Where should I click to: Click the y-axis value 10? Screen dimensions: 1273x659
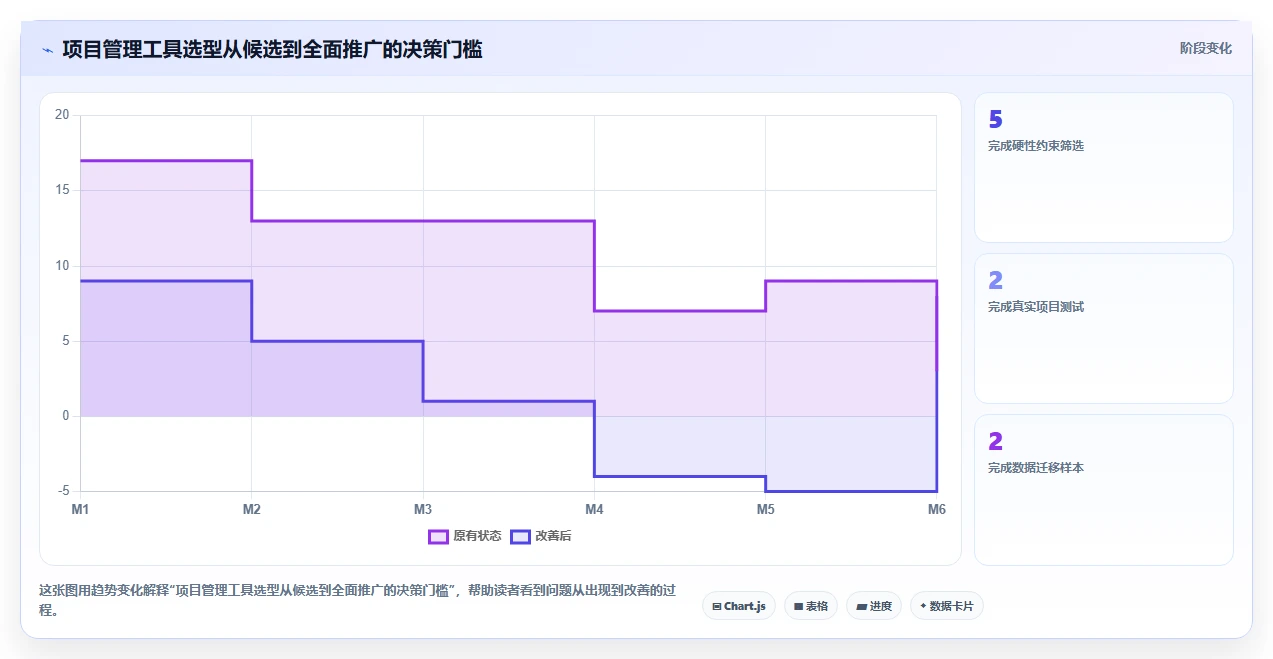(x=62, y=265)
